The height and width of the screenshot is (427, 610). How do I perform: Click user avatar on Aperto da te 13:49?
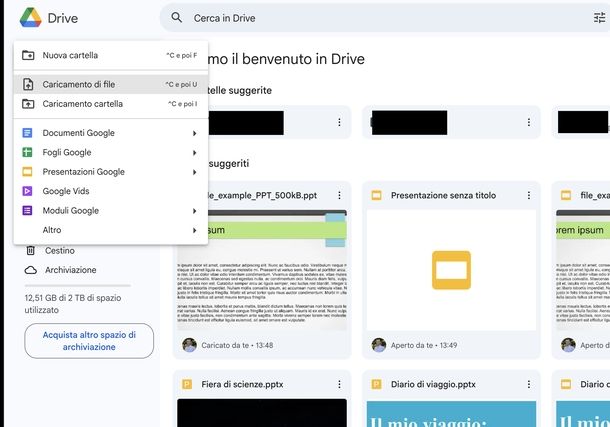[379, 345]
